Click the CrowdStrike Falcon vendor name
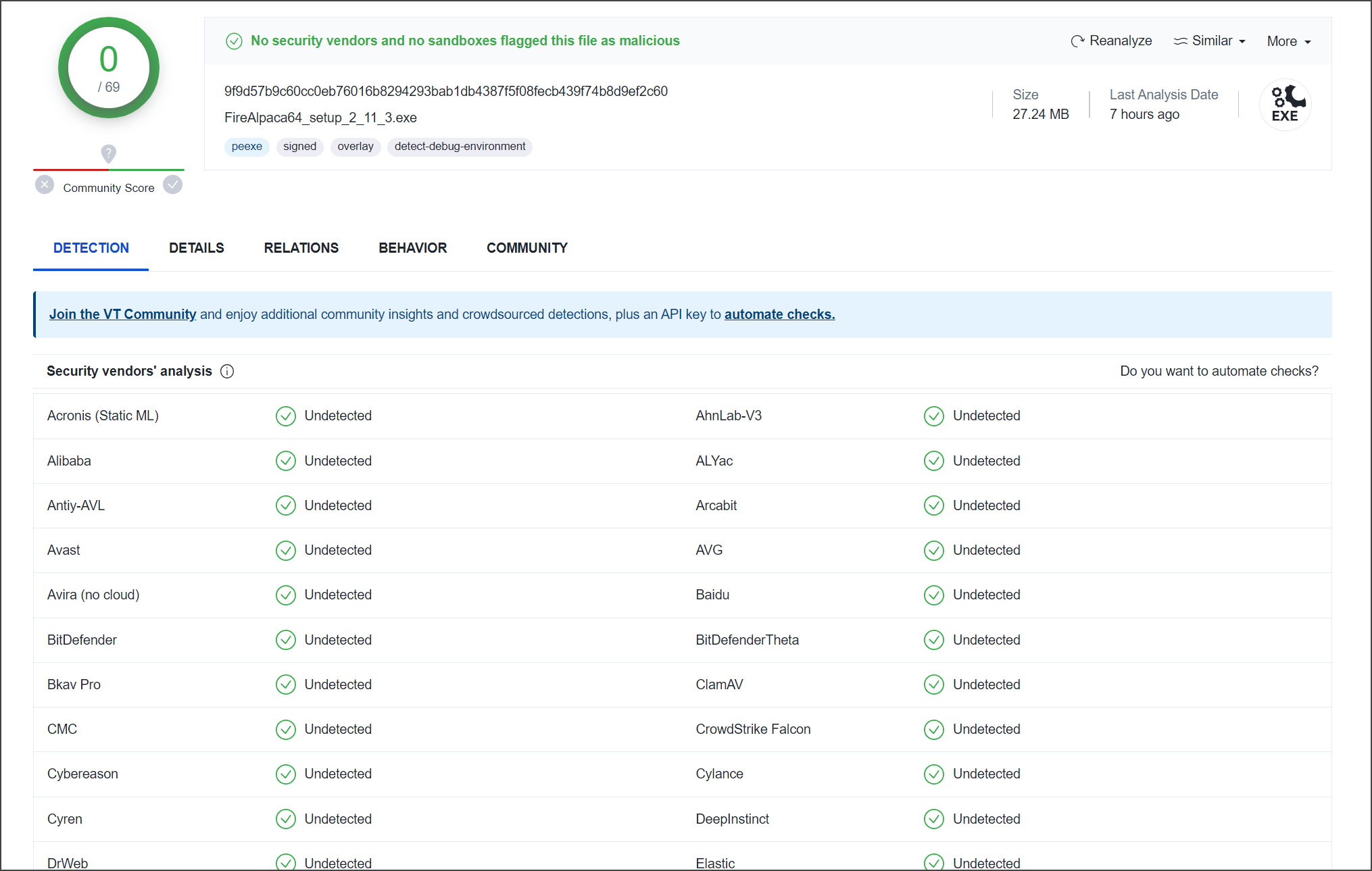 click(x=753, y=729)
